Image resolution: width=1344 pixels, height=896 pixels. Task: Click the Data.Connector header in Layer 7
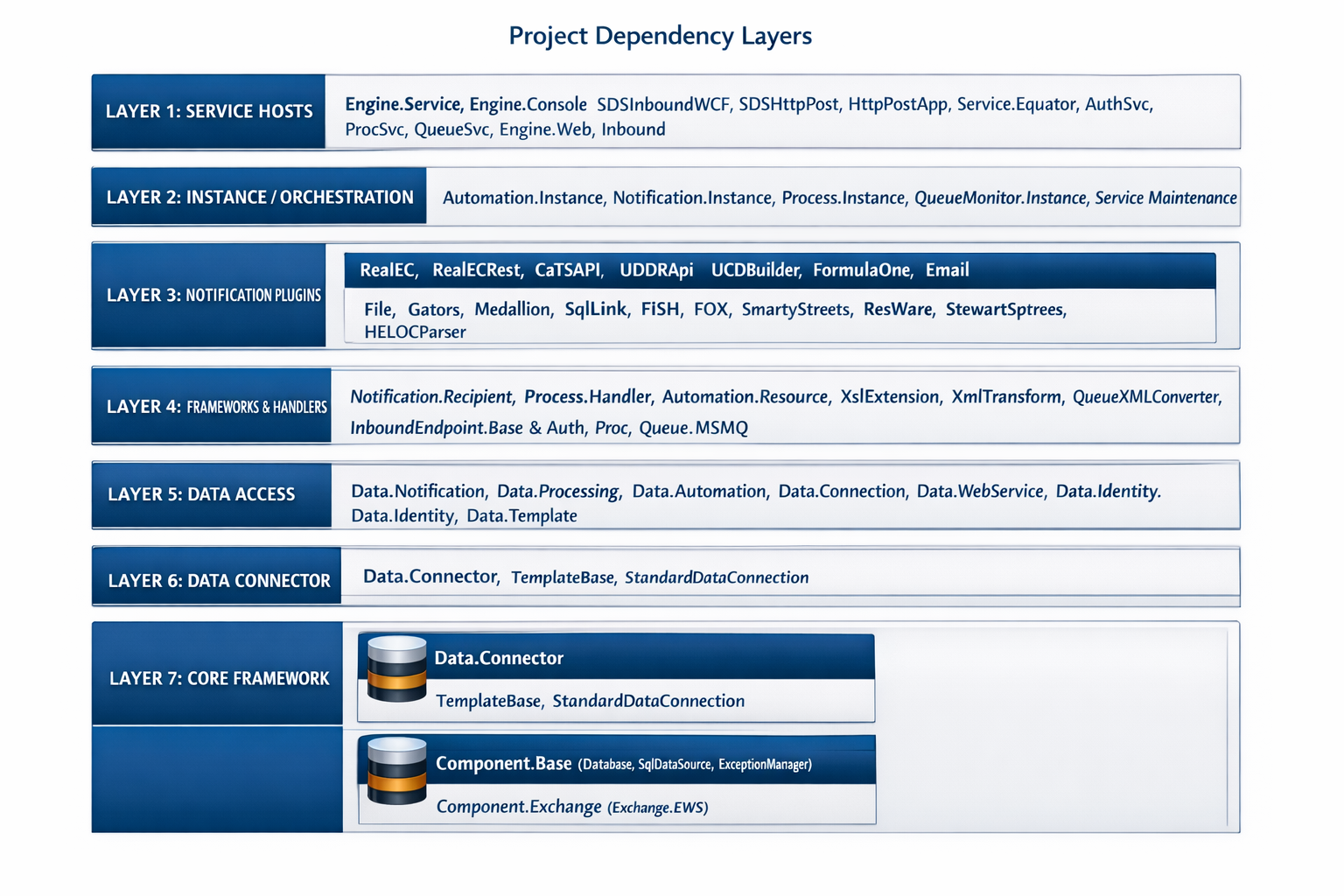pyautogui.click(x=499, y=658)
